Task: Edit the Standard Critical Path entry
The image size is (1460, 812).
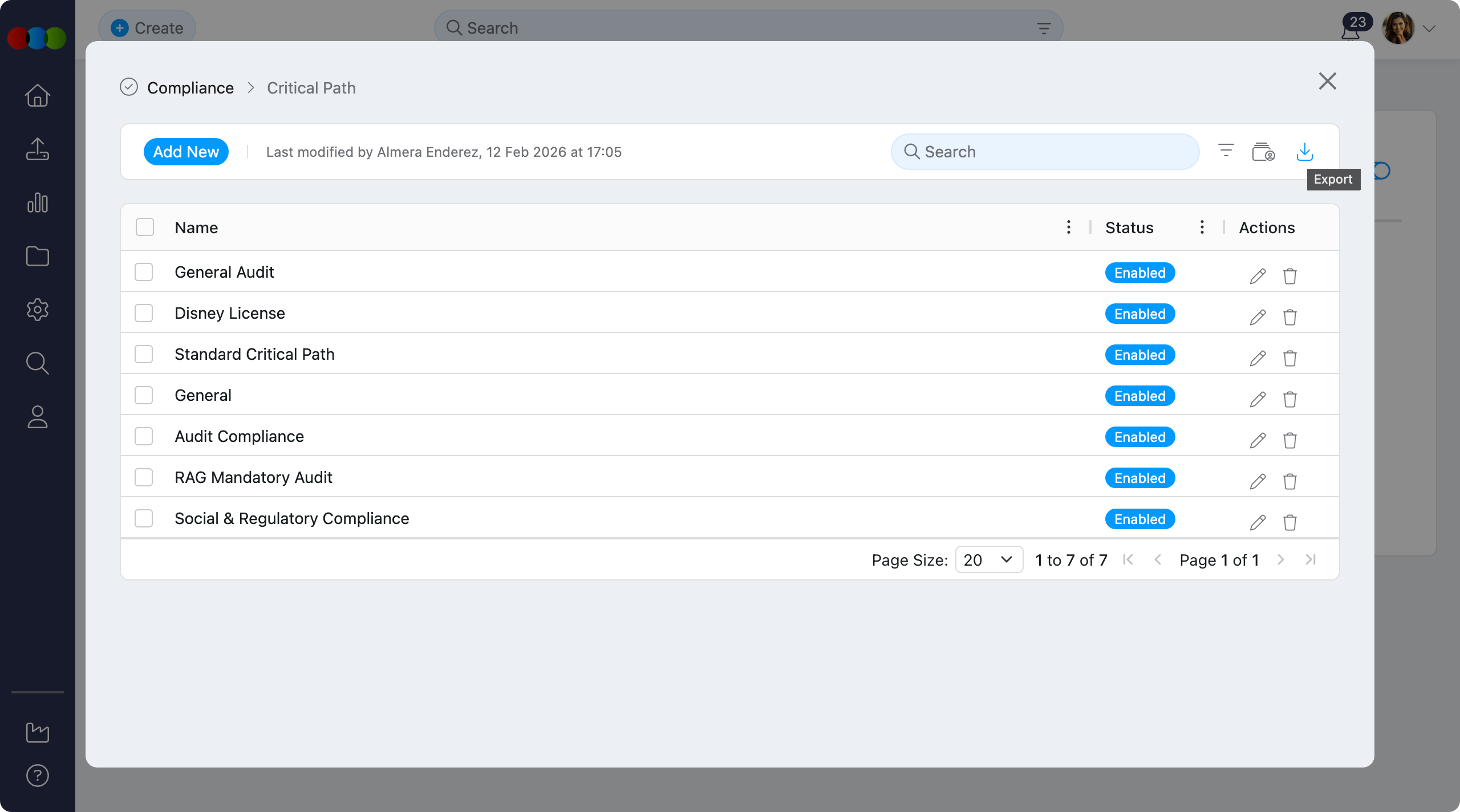Action: 1258,358
